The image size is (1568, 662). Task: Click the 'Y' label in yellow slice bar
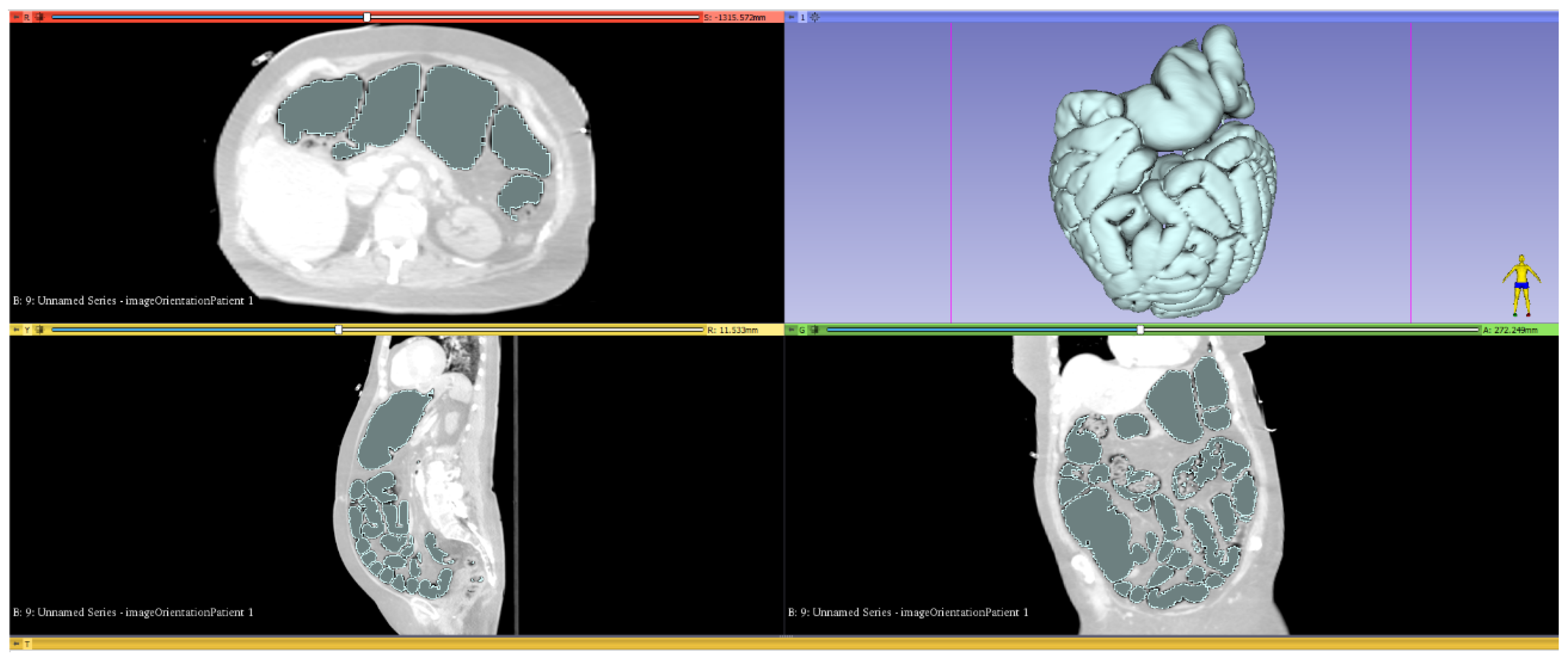pos(27,330)
